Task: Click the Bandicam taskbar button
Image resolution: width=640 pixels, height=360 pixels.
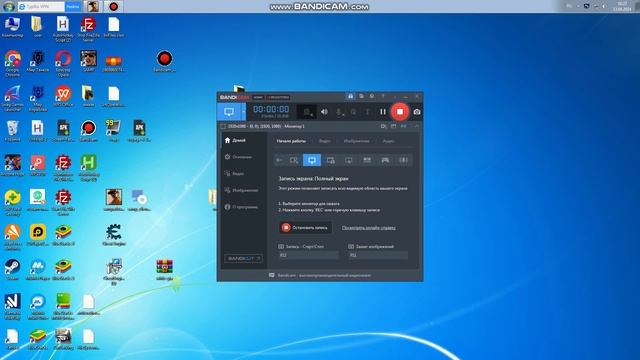Action: 113,6
